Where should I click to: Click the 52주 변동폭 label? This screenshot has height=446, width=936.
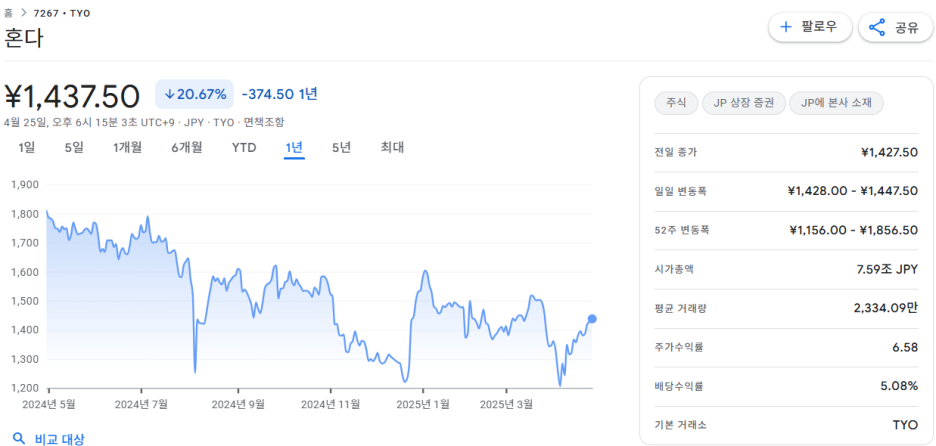tap(682, 230)
